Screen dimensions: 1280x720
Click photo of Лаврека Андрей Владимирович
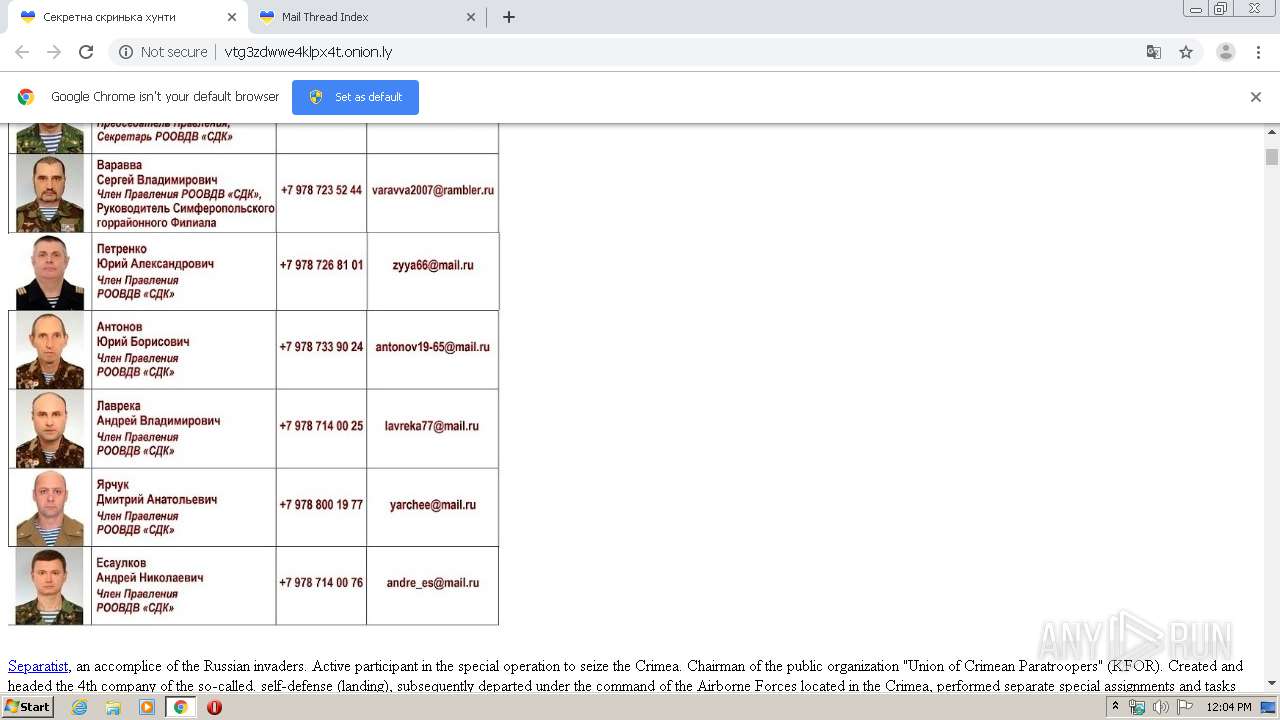pos(50,429)
